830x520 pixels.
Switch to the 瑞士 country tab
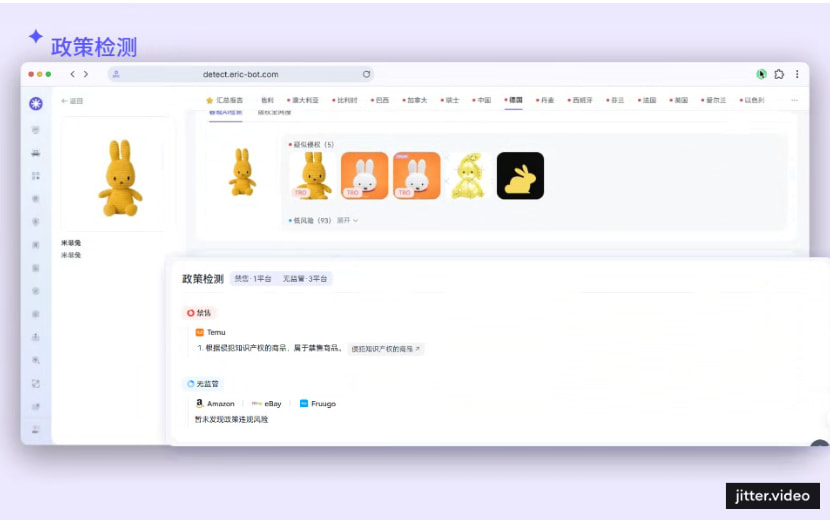450,100
